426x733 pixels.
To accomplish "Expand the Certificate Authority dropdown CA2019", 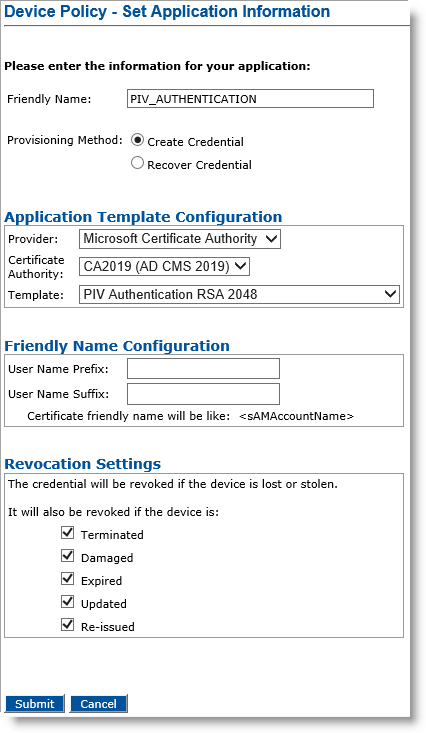I will pos(164,266).
